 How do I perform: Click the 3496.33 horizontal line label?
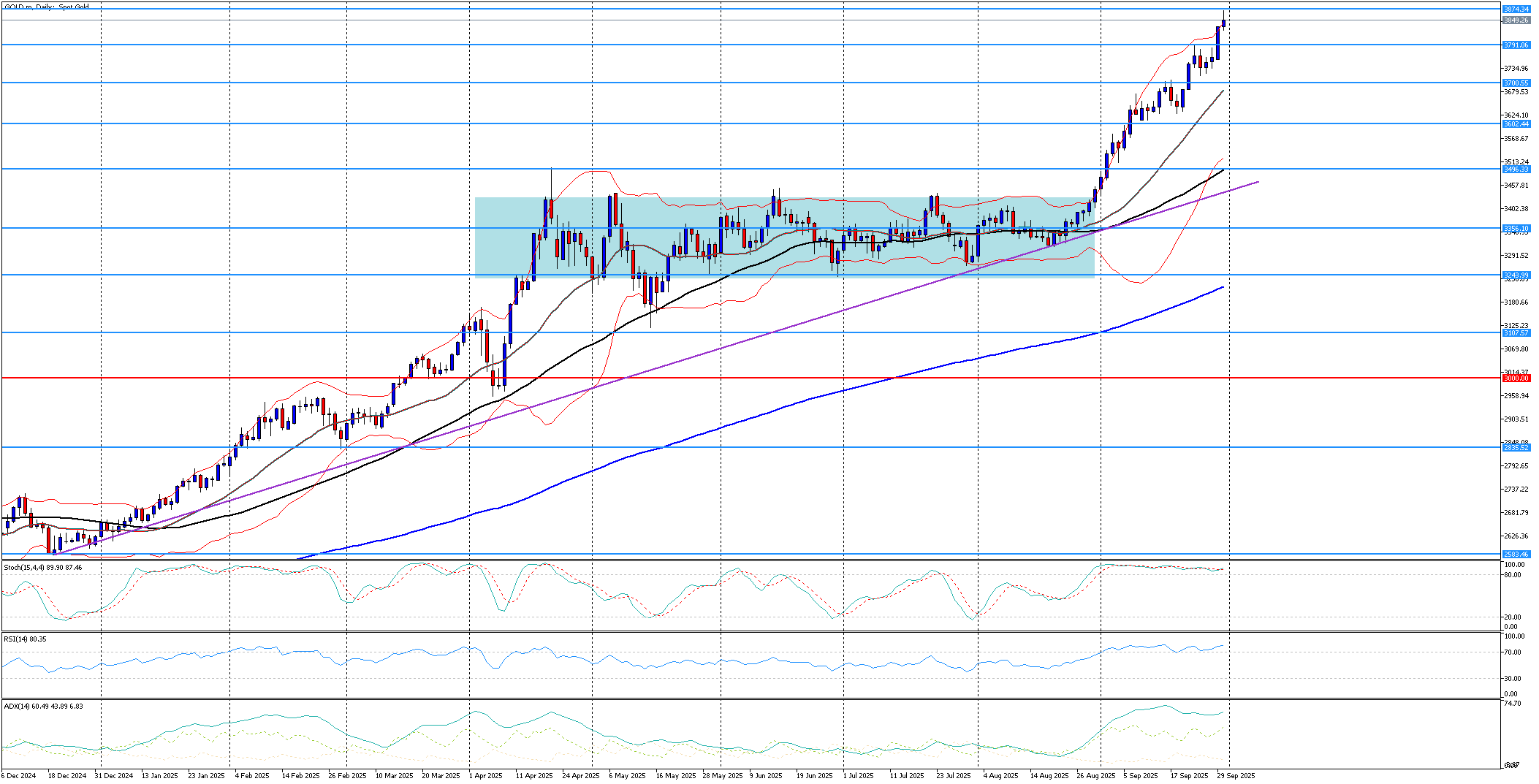point(1516,170)
